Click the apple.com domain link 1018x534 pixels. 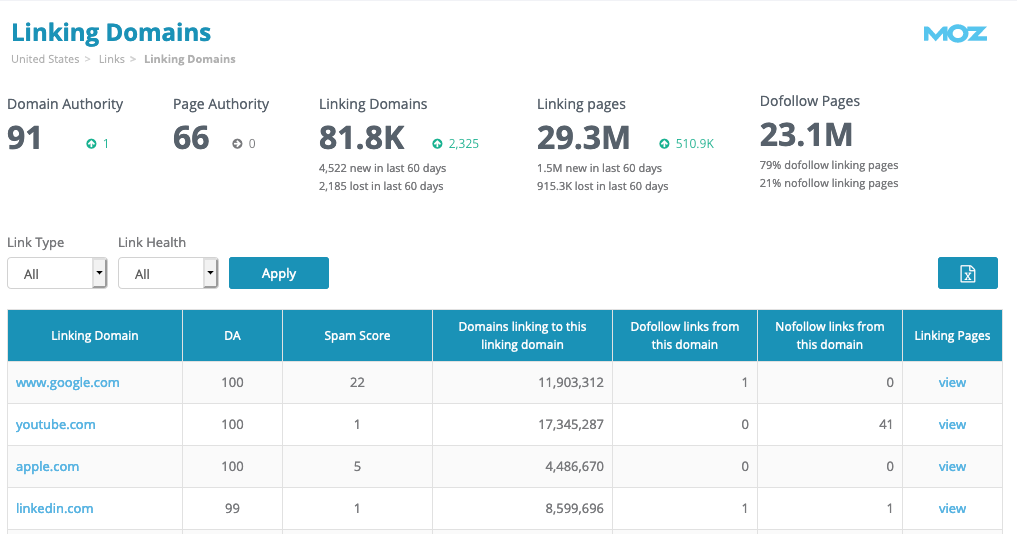47,466
